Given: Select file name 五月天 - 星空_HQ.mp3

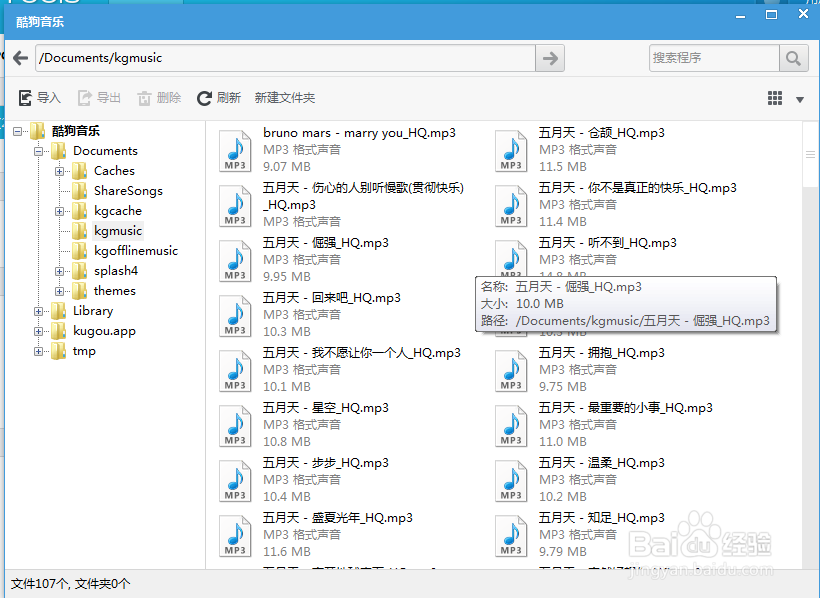Looking at the screenshot, I should (x=326, y=408).
